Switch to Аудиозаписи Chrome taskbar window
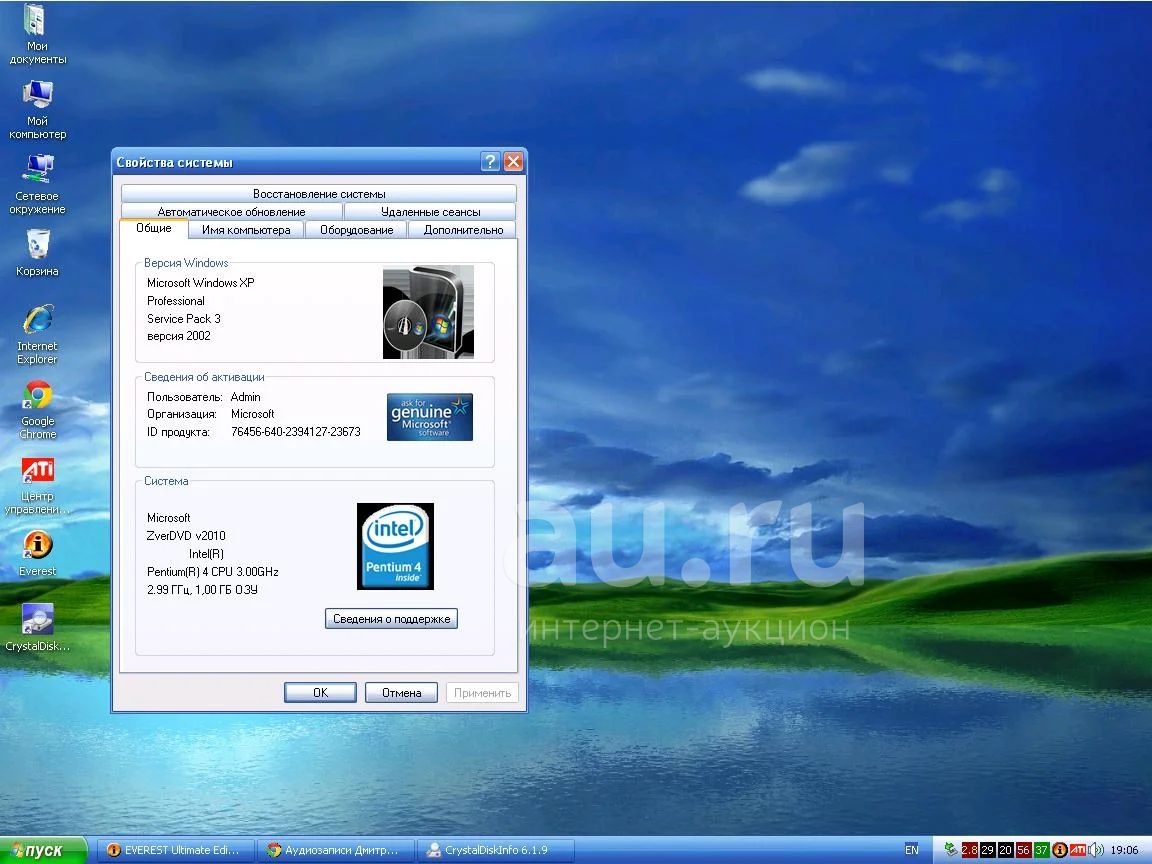Image resolution: width=1152 pixels, height=864 pixels. pyautogui.click(x=336, y=850)
